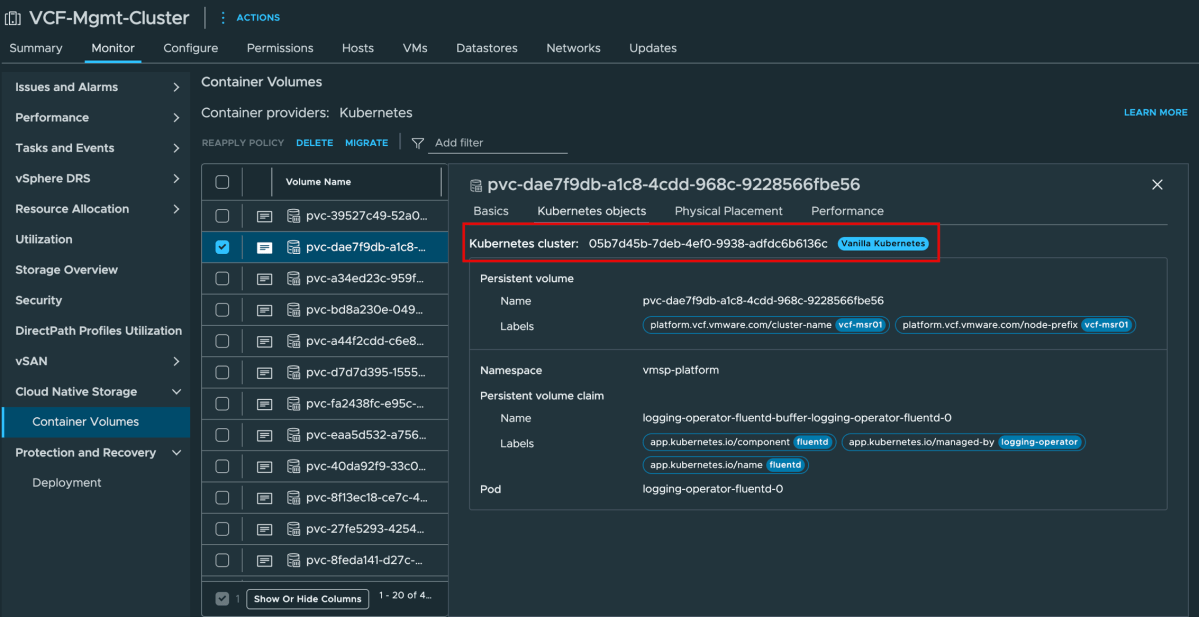The height and width of the screenshot is (617, 1199).
Task: Switch to the Summary tab
Action: pyautogui.click(x=36, y=48)
